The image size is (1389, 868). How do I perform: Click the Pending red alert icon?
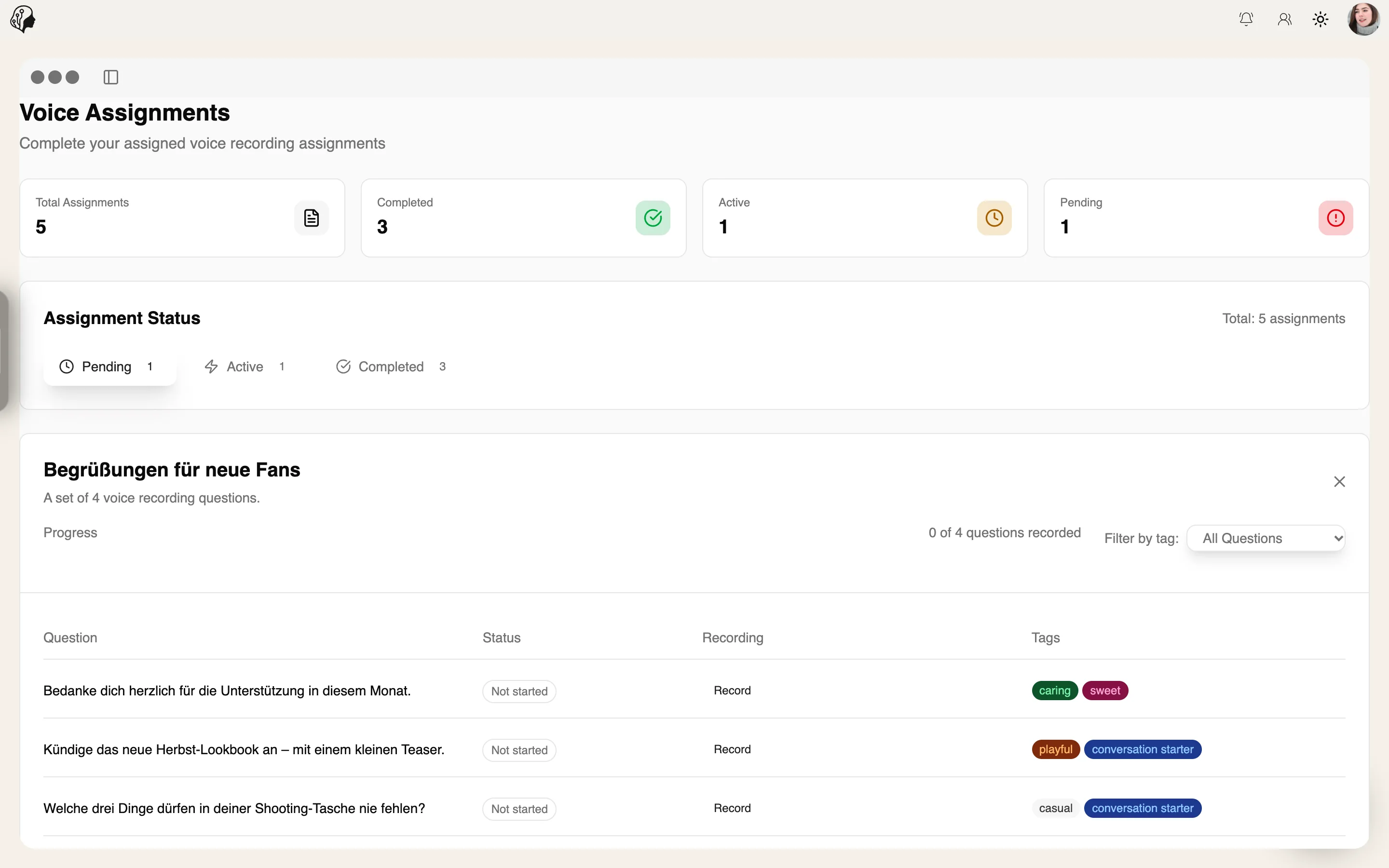(1335, 218)
